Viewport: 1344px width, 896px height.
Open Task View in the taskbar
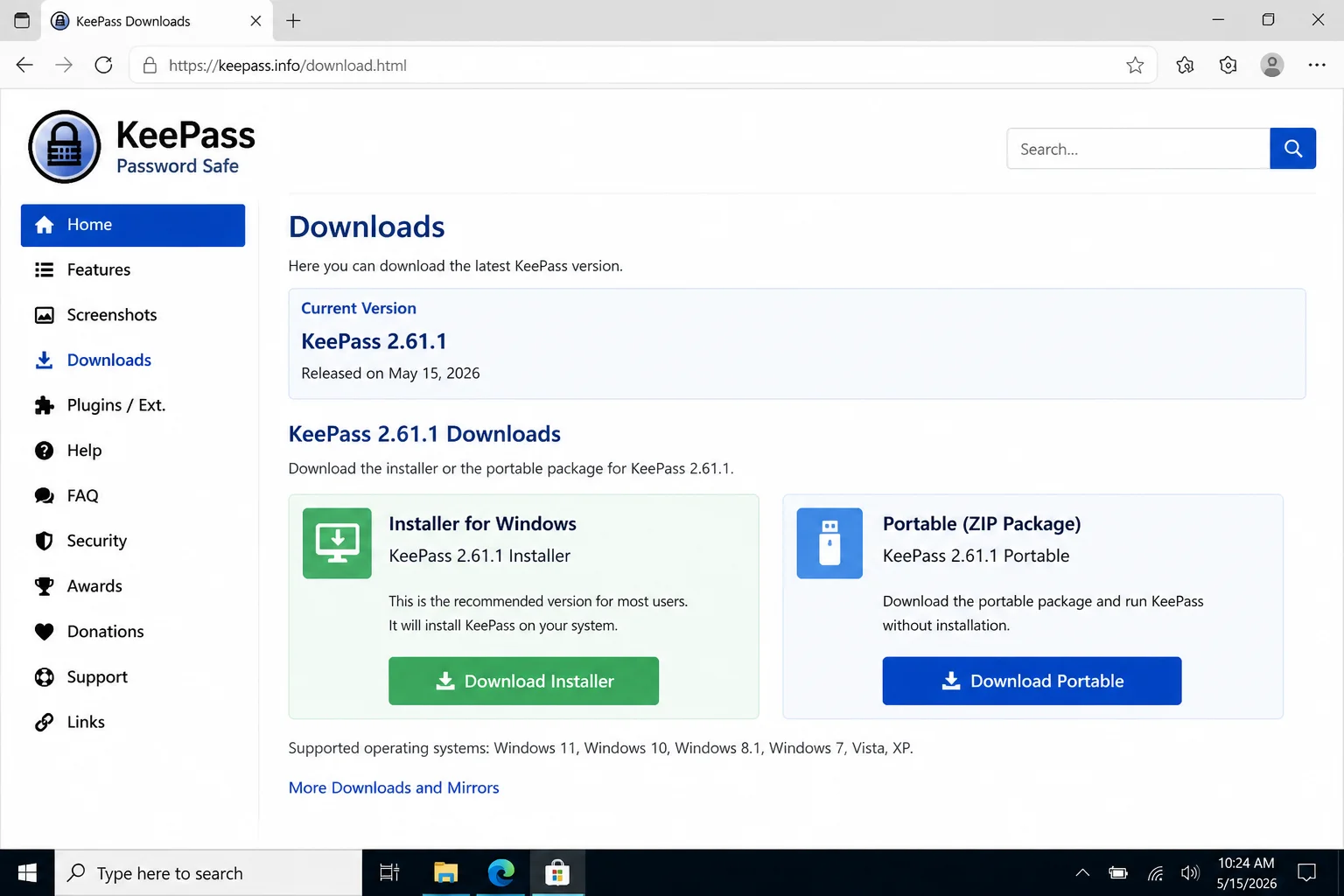[x=389, y=872]
